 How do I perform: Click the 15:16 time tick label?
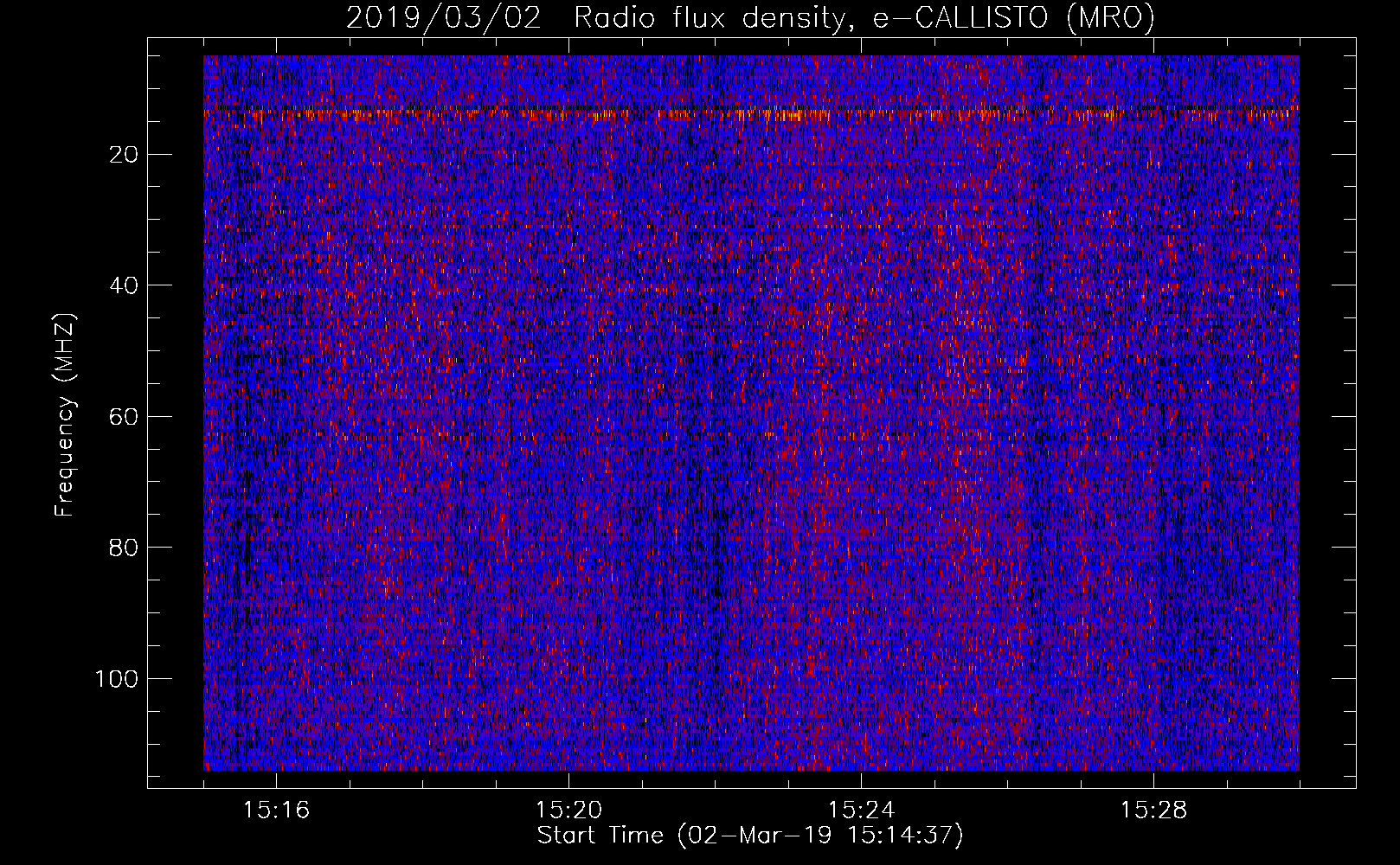coord(276,811)
